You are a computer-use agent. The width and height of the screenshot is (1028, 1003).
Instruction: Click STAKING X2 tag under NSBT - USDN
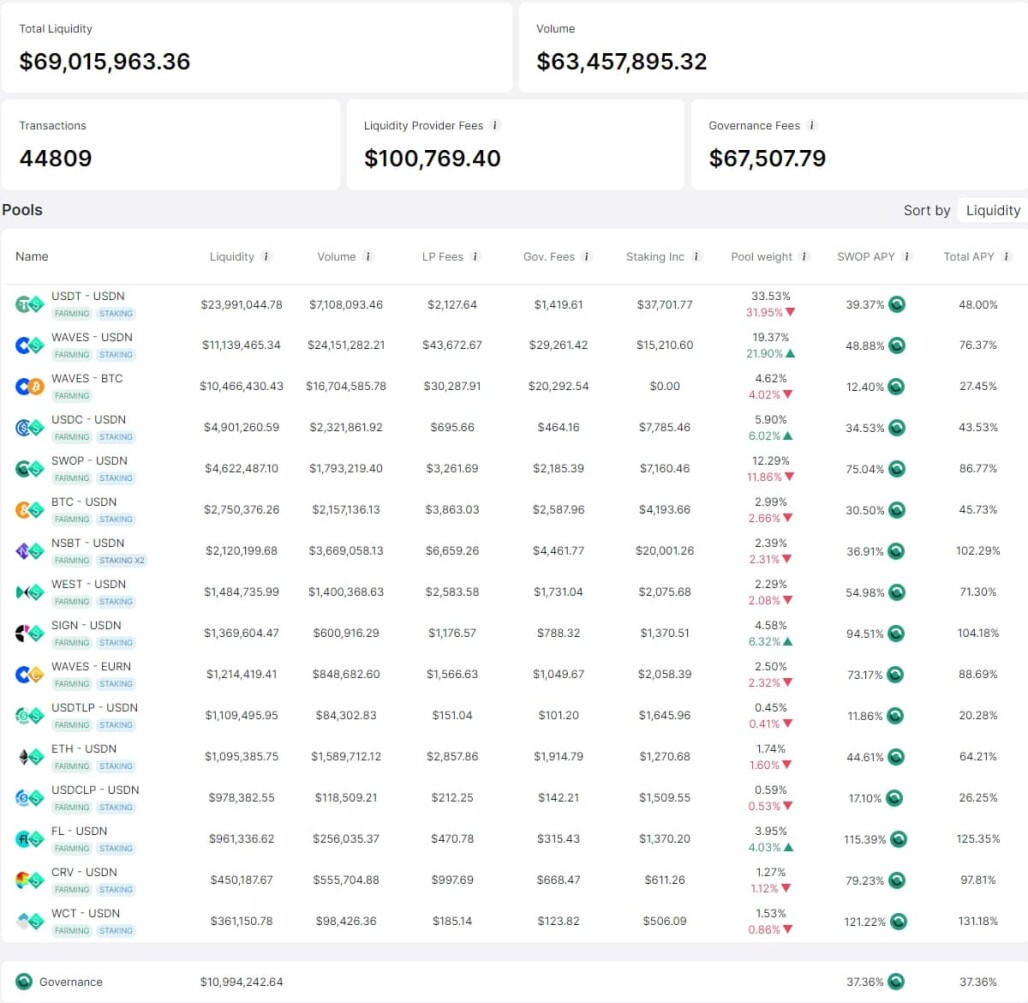tap(121, 560)
